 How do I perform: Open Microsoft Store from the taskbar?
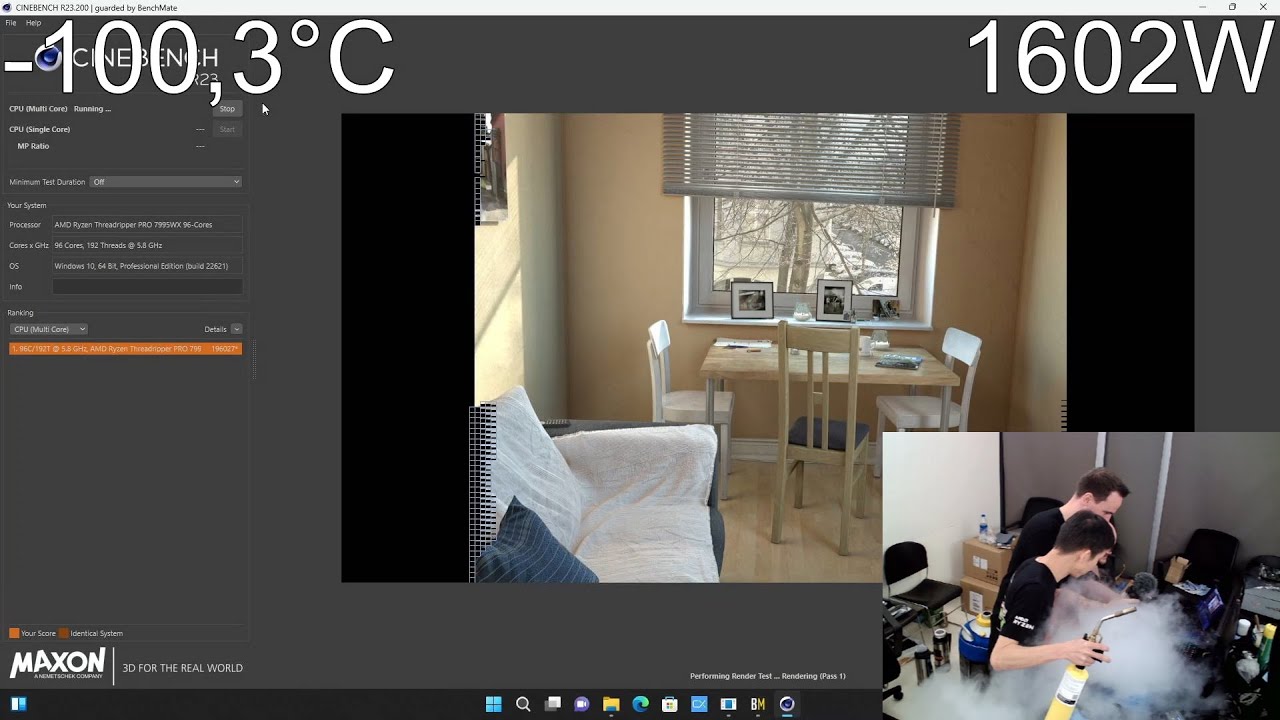pos(670,704)
